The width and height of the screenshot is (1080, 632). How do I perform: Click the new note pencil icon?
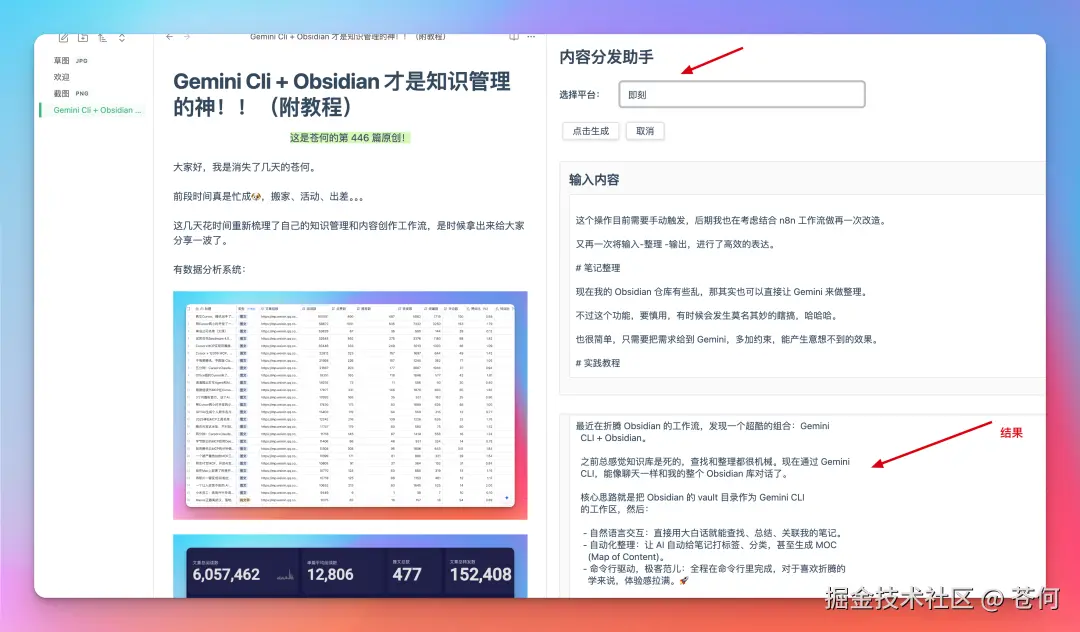point(62,36)
